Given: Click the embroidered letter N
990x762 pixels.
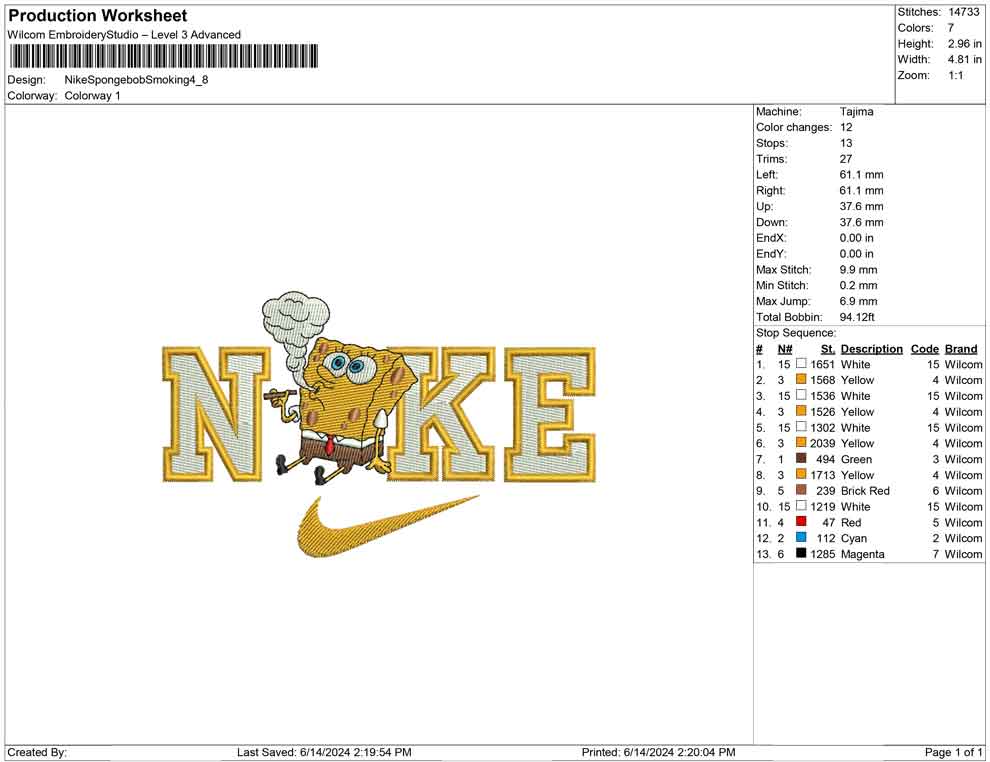Looking at the screenshot, I should (x=216, y=414).
